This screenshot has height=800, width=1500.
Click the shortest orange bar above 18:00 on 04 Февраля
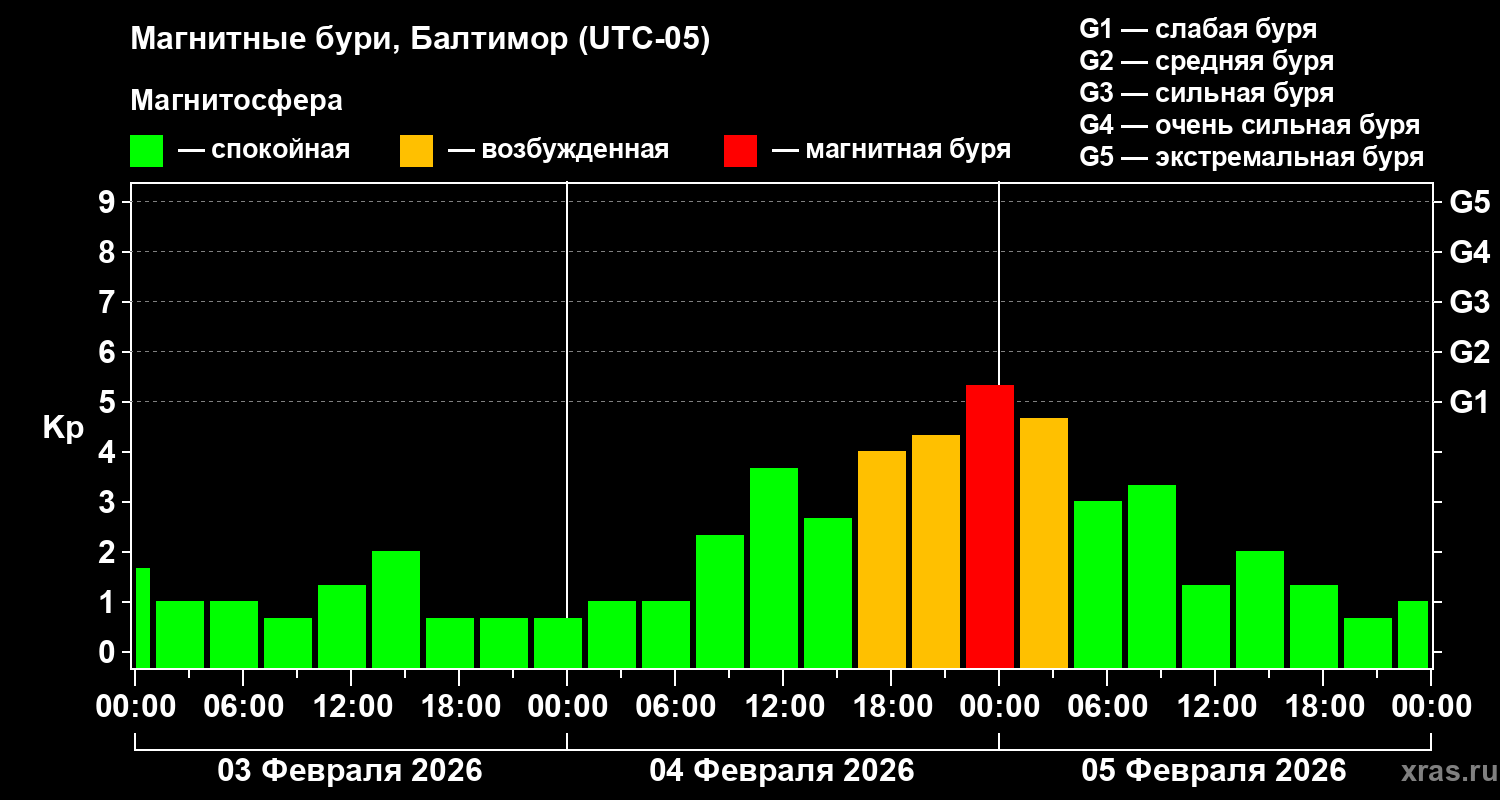pos(882,559)
